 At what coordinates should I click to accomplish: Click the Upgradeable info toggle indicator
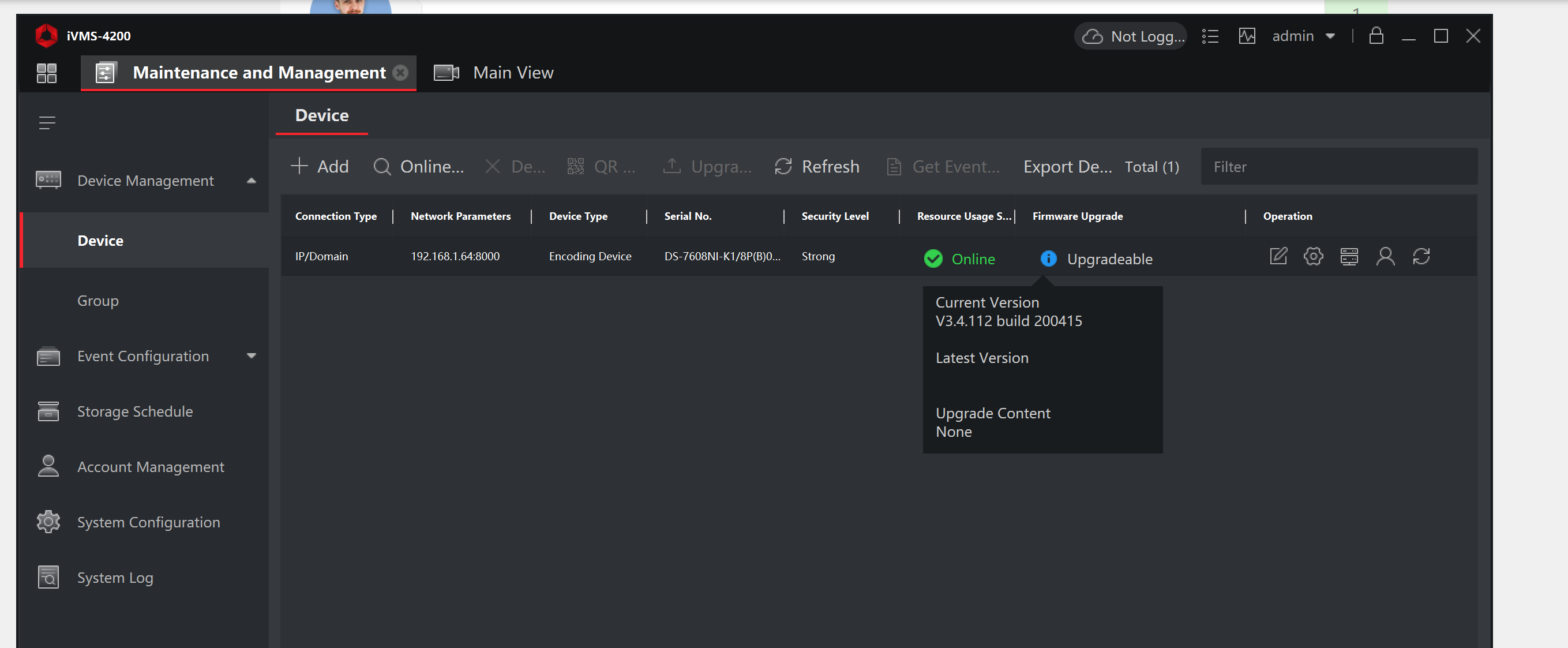[x=1048, y=259]
